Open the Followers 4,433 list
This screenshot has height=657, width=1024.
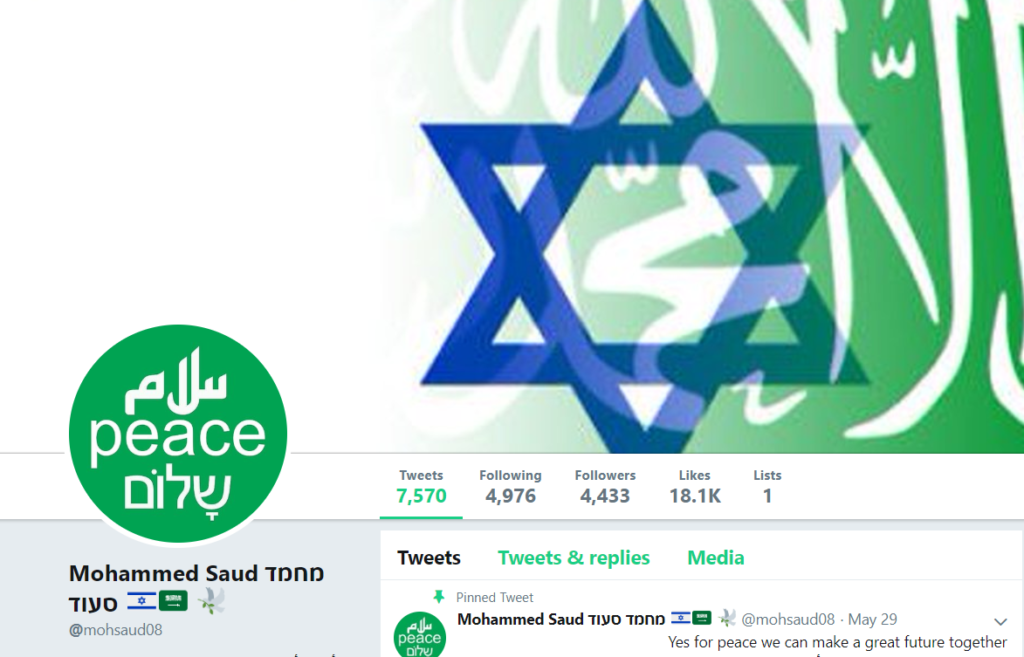point(605,487)
